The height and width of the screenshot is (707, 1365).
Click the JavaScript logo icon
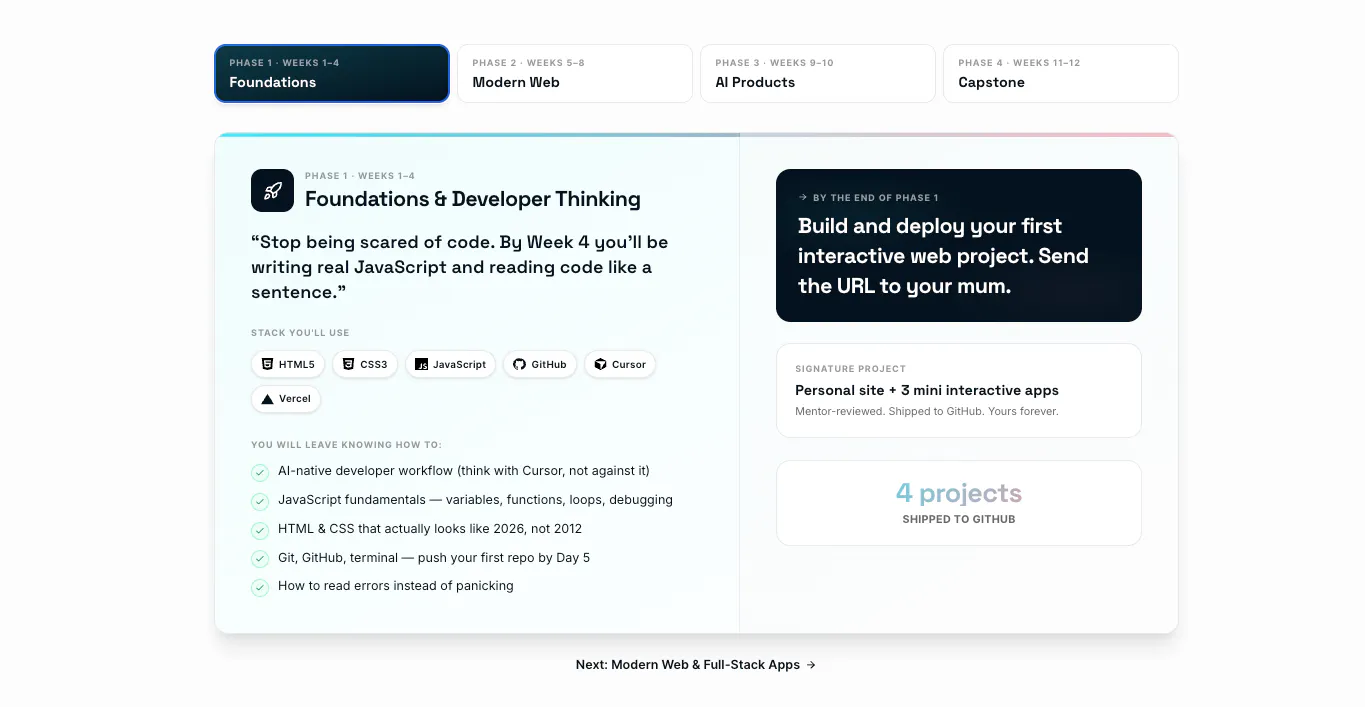pos(421,364)
